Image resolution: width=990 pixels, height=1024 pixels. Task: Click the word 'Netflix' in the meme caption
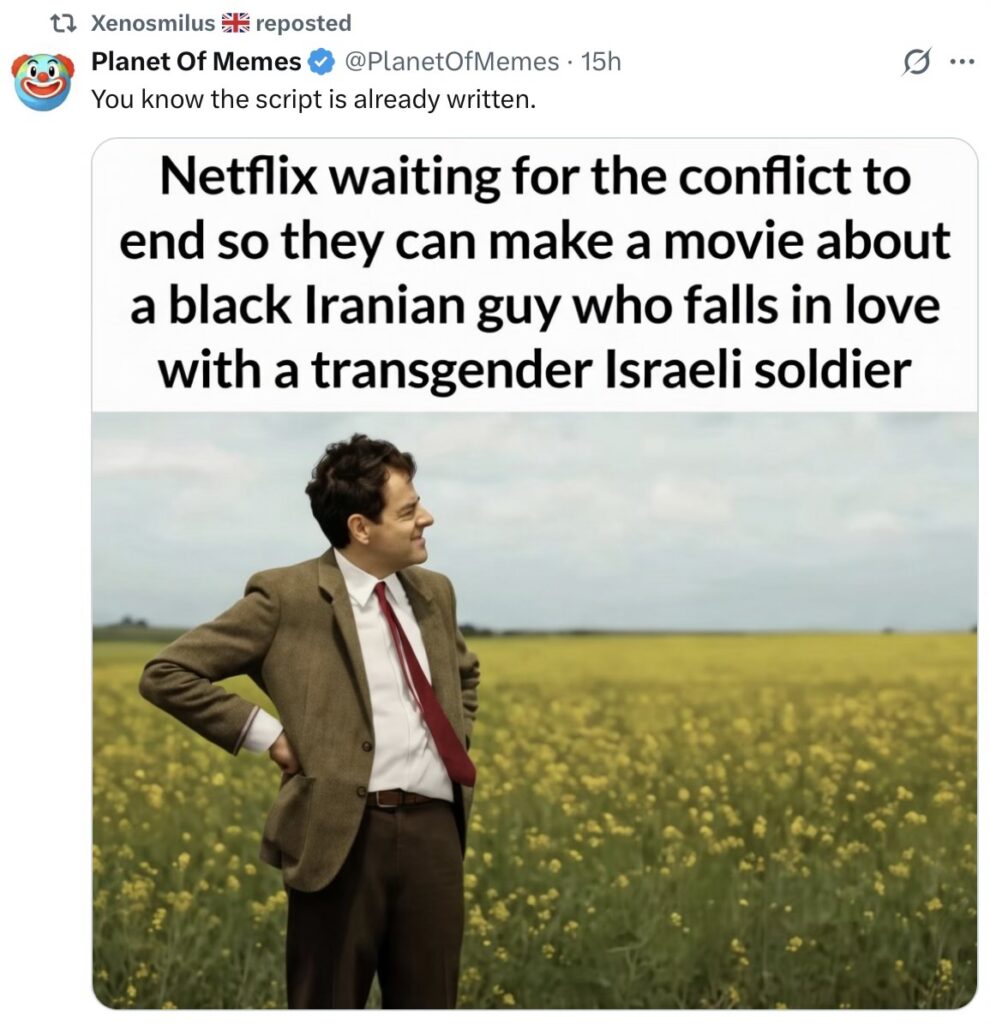[240, 177]
